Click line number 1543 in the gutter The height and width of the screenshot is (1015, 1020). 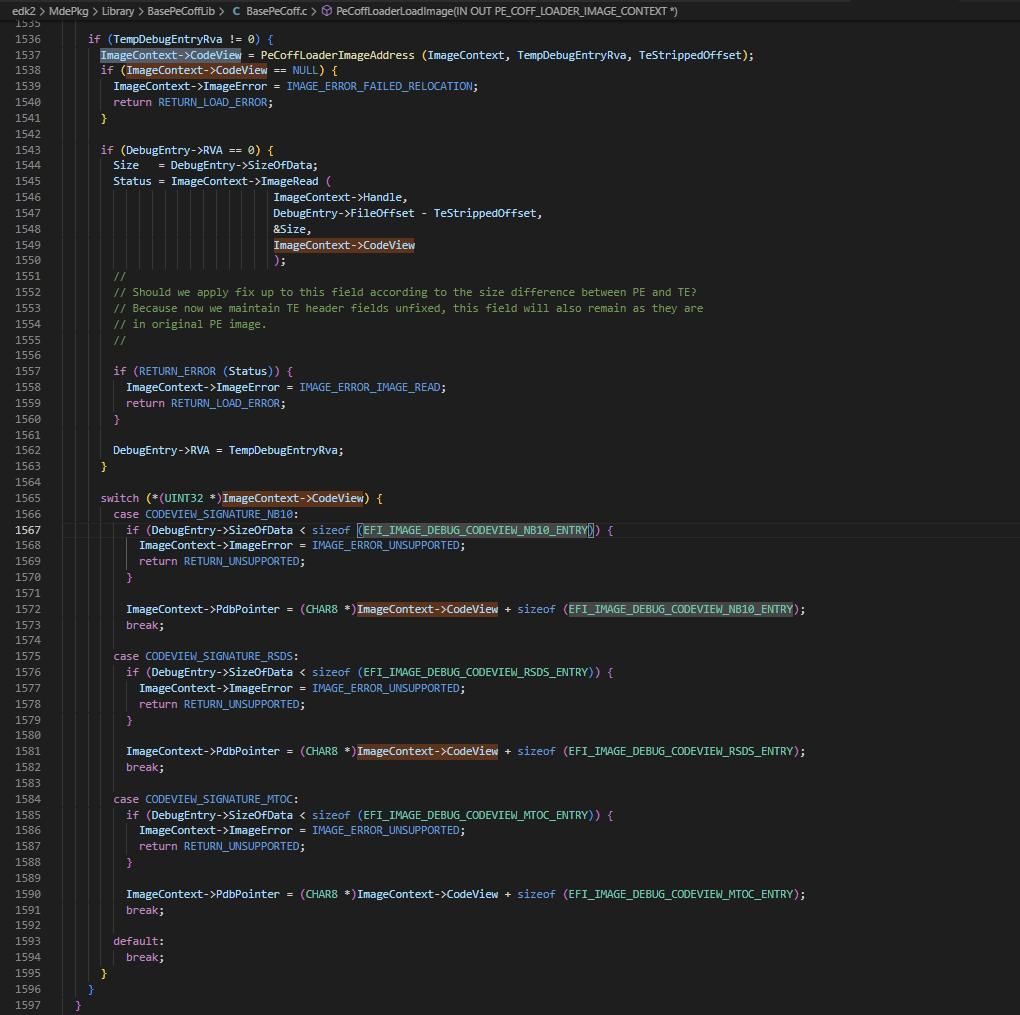point(27,150)
